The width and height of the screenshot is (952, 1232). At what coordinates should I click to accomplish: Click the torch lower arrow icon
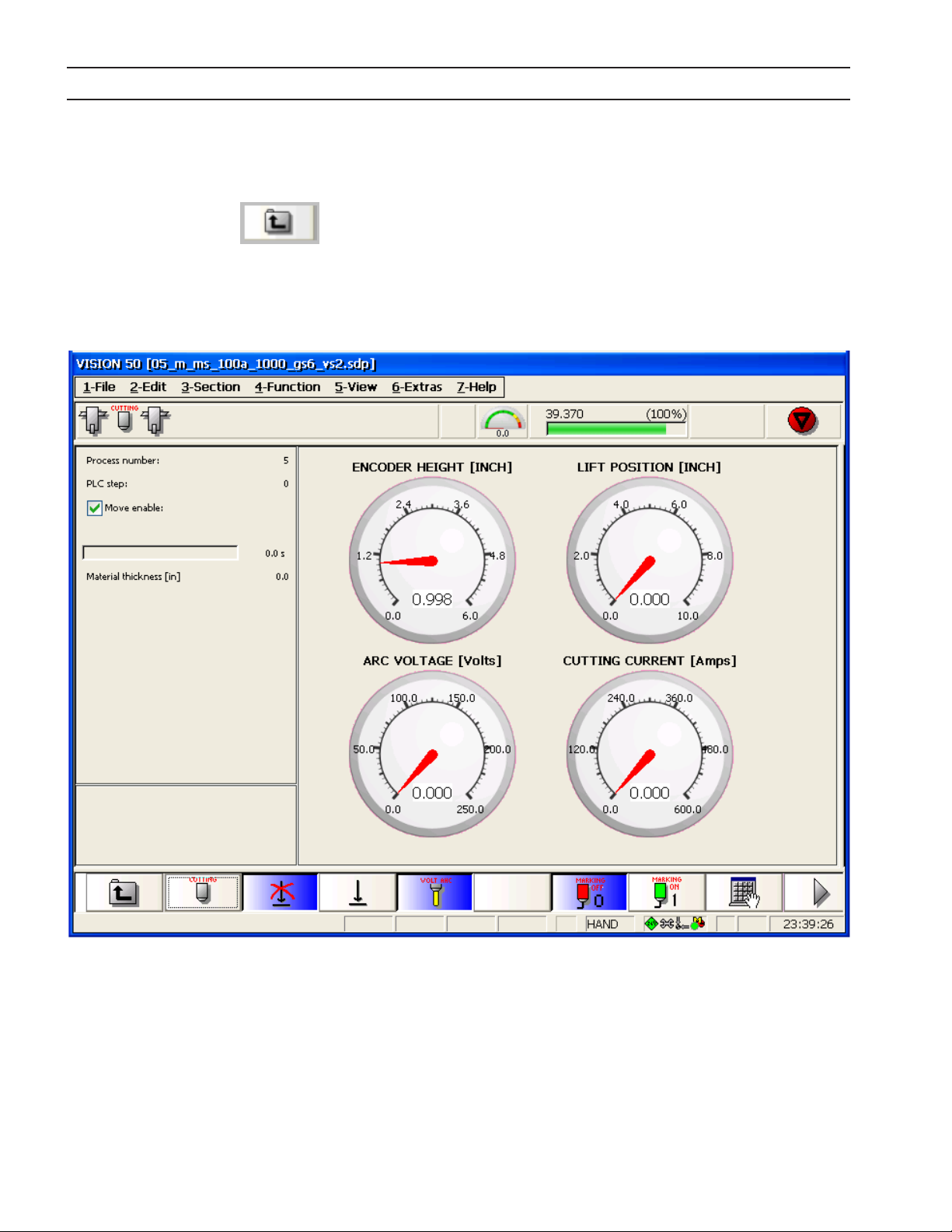pos(357,892)
